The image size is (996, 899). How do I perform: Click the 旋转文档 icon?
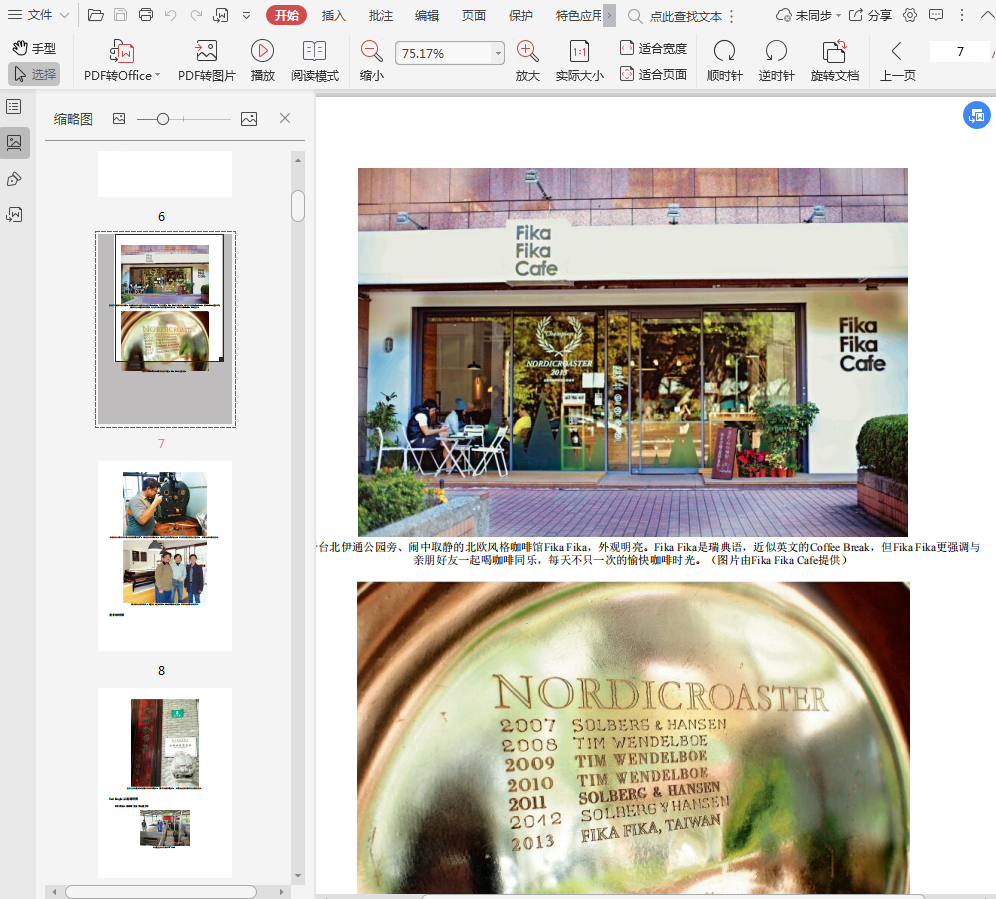click(834, 52)
